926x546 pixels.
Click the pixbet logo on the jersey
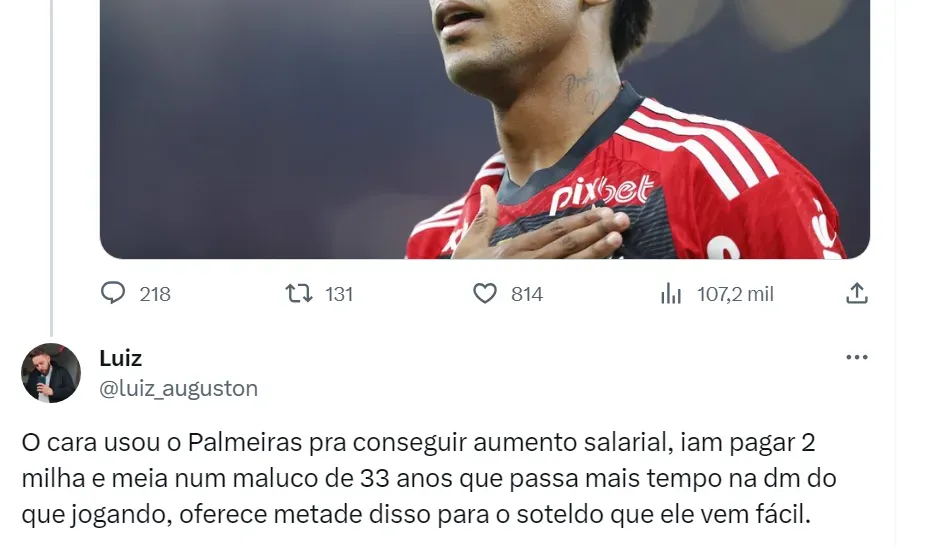601,194
